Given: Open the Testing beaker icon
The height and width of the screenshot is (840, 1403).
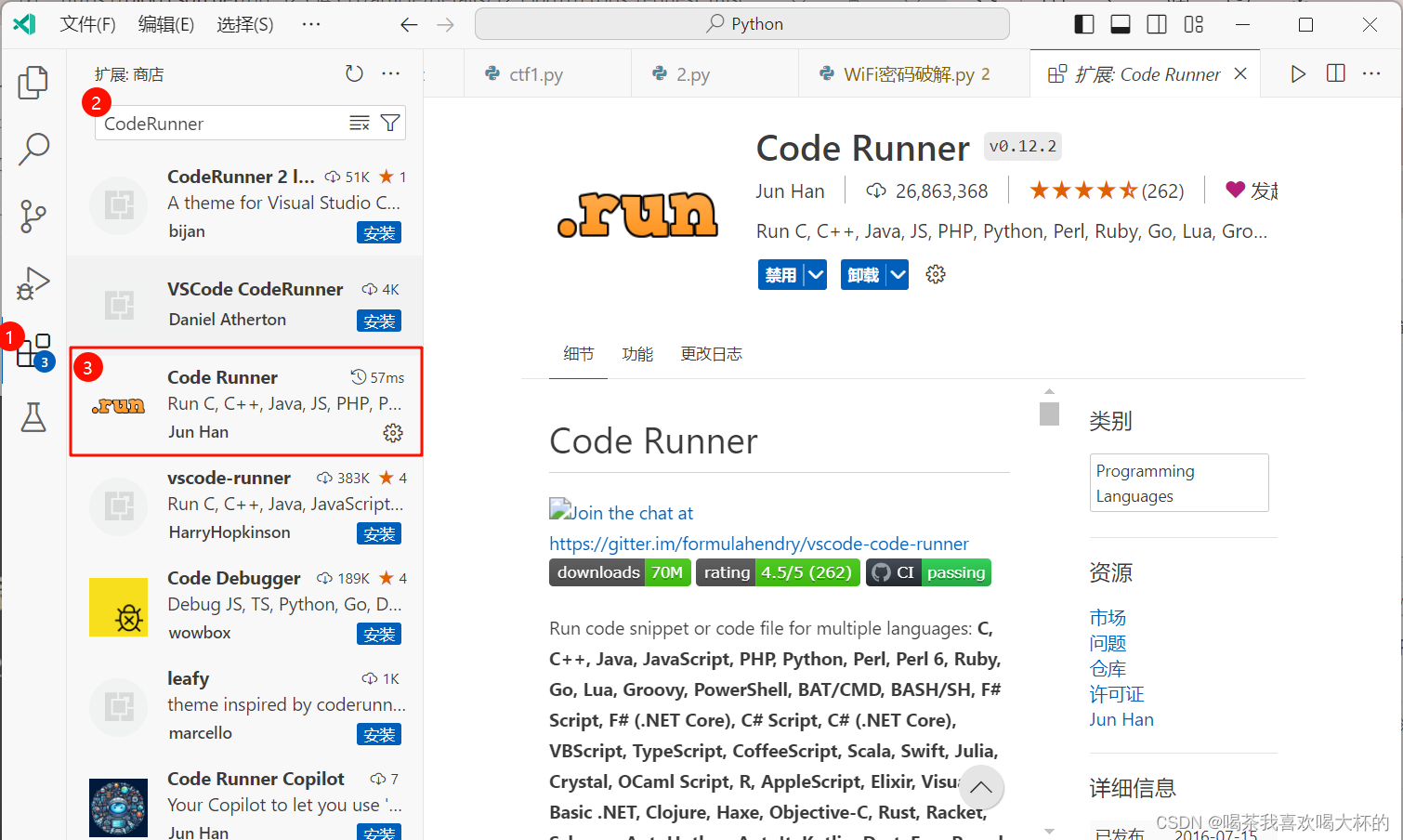Looking at the screenshot, I should point(33,417).
